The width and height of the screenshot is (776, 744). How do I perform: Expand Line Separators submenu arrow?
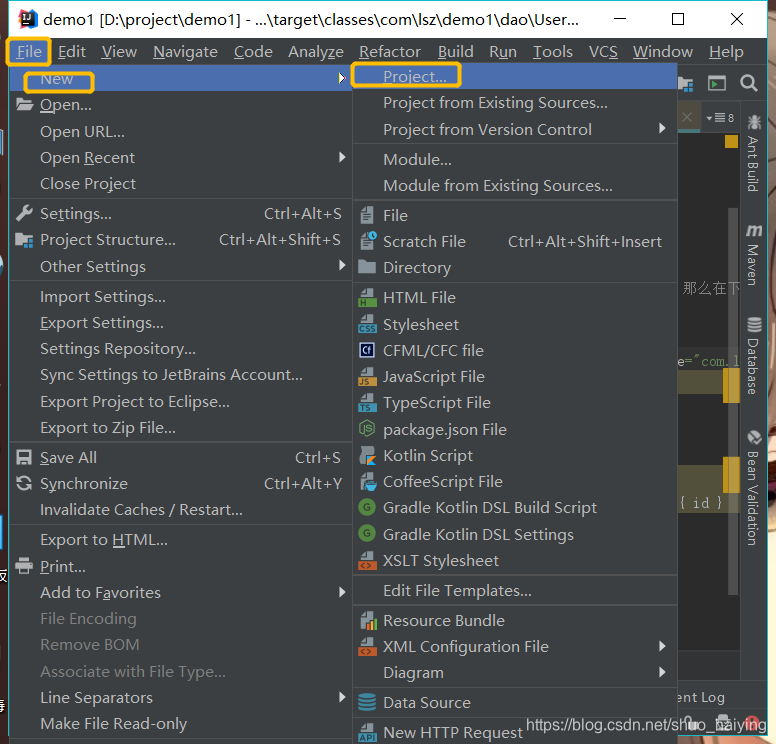[341, 697]
